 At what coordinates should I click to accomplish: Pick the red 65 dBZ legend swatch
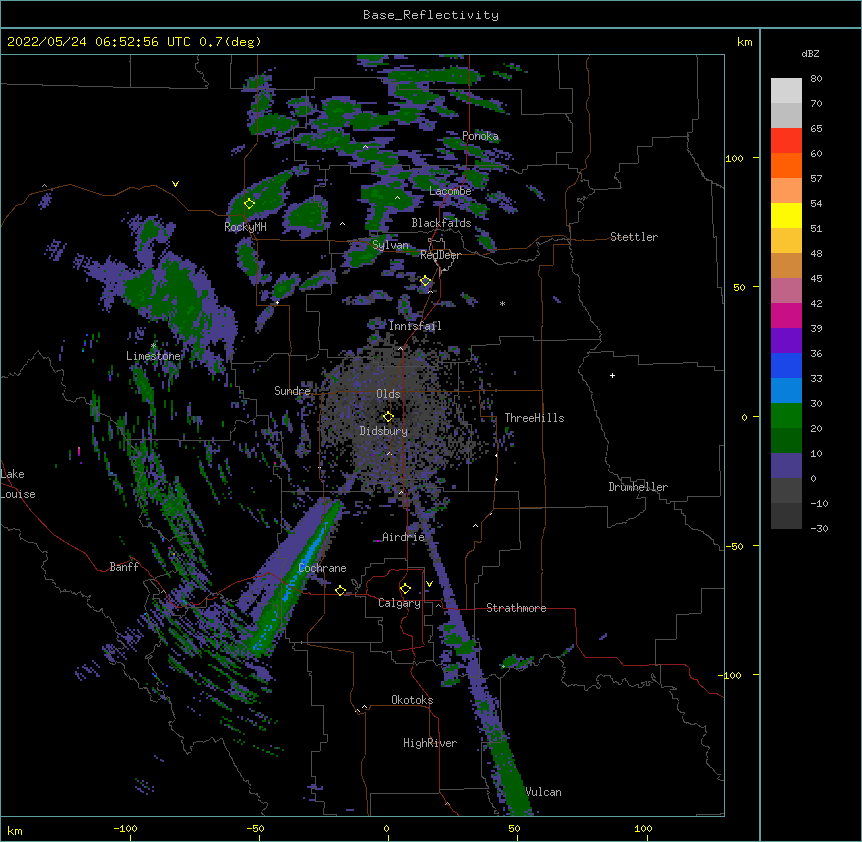[786, 141]
